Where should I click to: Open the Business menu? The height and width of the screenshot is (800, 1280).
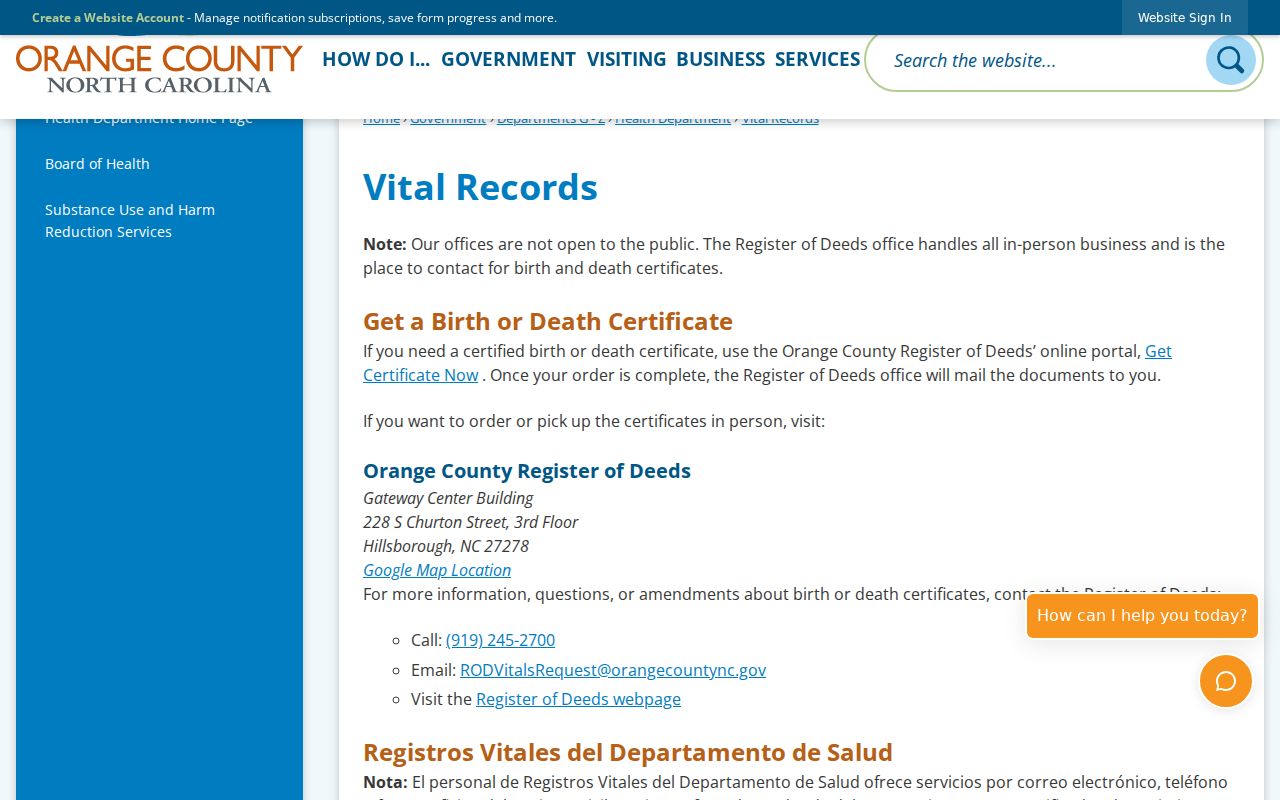coord(720,59)
